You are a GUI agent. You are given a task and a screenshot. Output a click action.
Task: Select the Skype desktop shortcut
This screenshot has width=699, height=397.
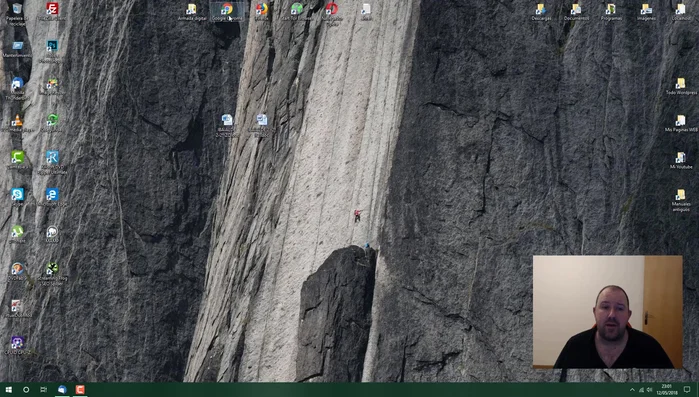pos(17,197)
